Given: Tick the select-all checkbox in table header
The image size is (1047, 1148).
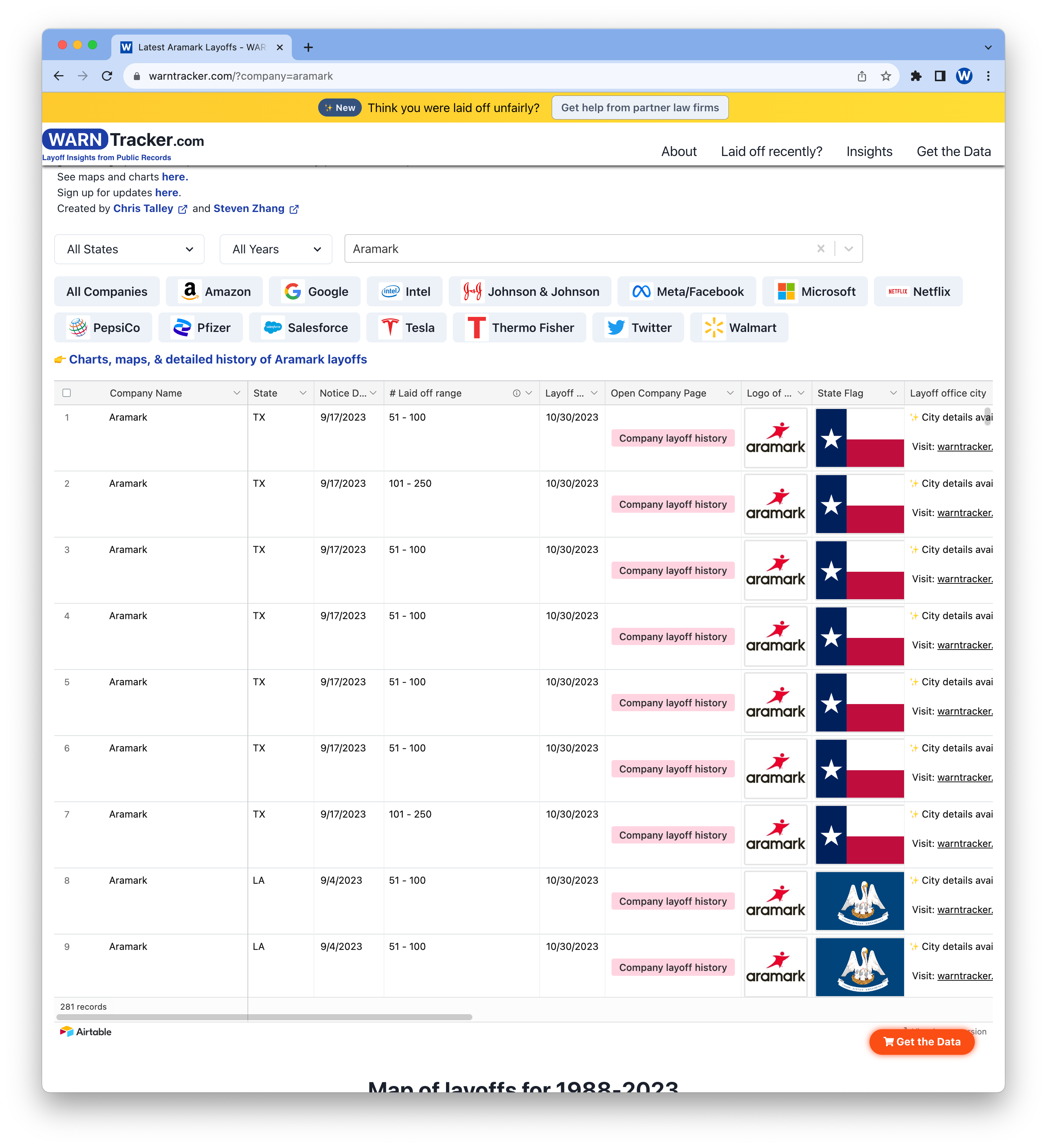Looking at the screenshot, I should 67,393.
